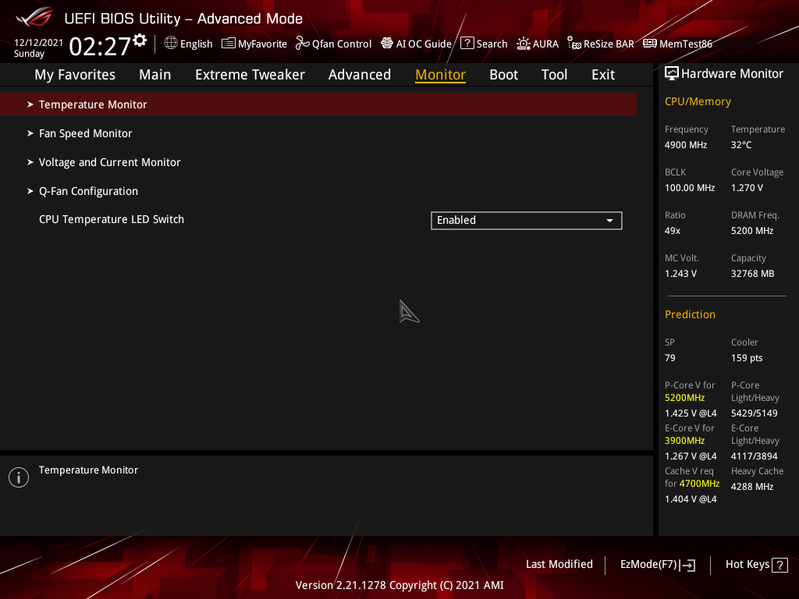Click the 02:27 clock time
799x599 pixels.
(100, 46)
